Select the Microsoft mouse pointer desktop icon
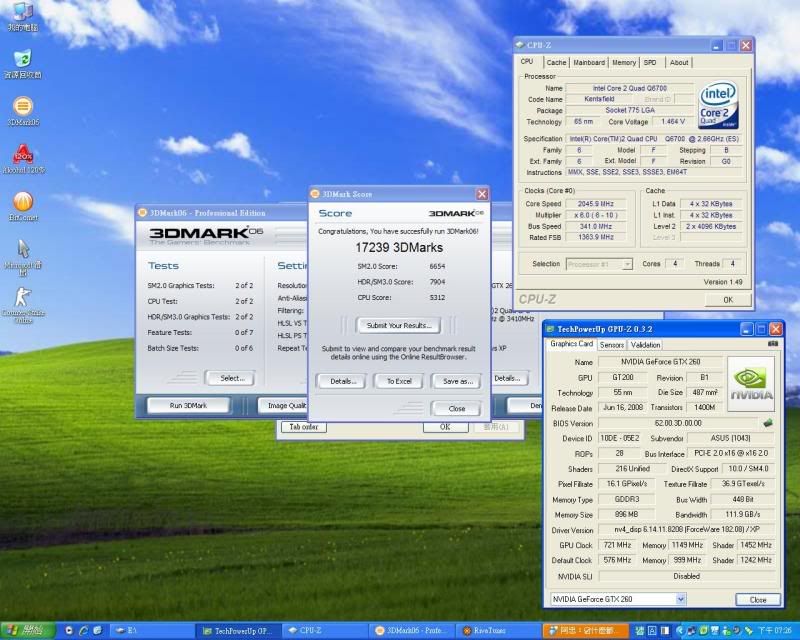This screenshot has height=640, width=800. (23, 257)
